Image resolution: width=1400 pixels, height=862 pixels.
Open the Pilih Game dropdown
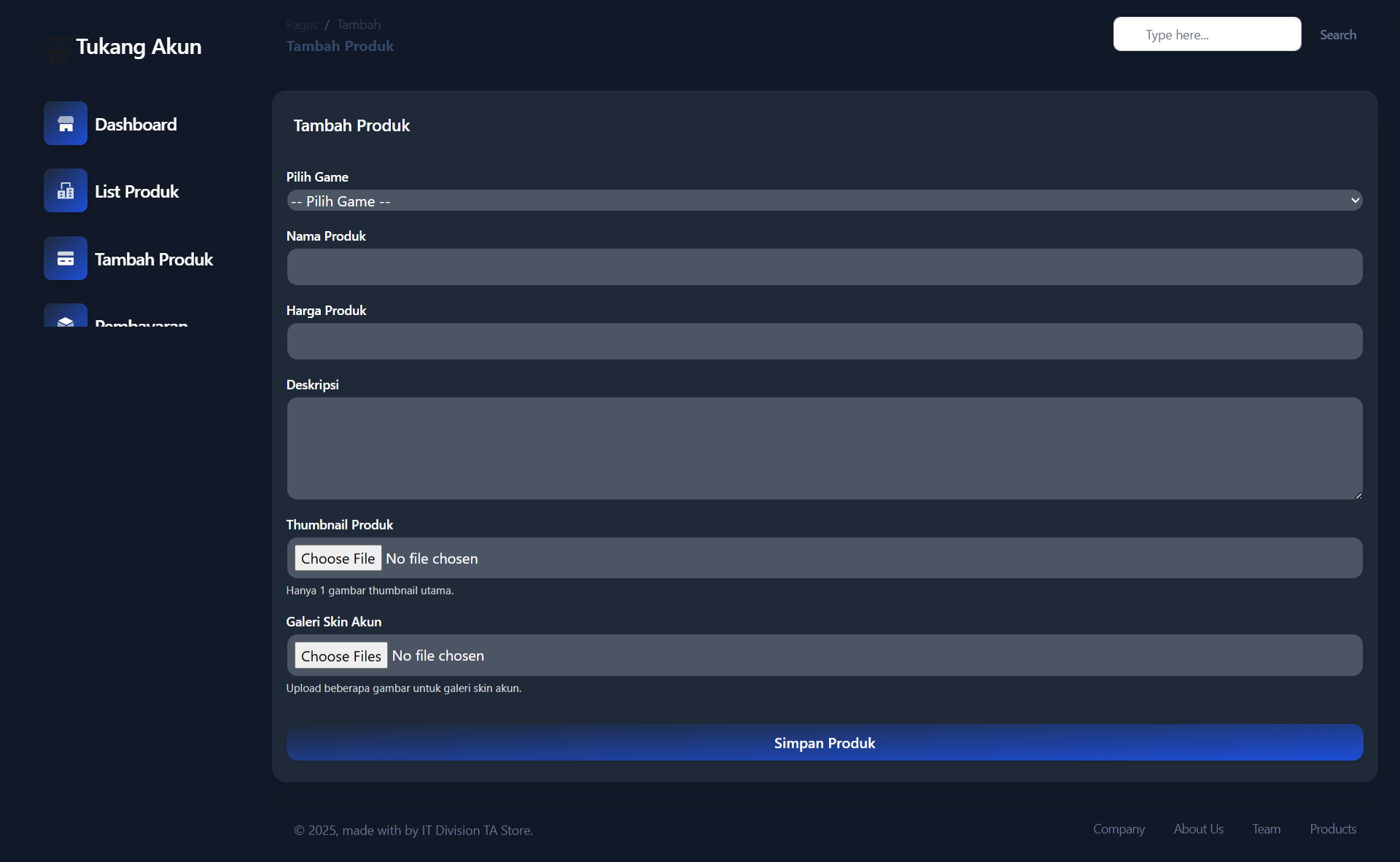pyautogui.click(x=824, y=201)
